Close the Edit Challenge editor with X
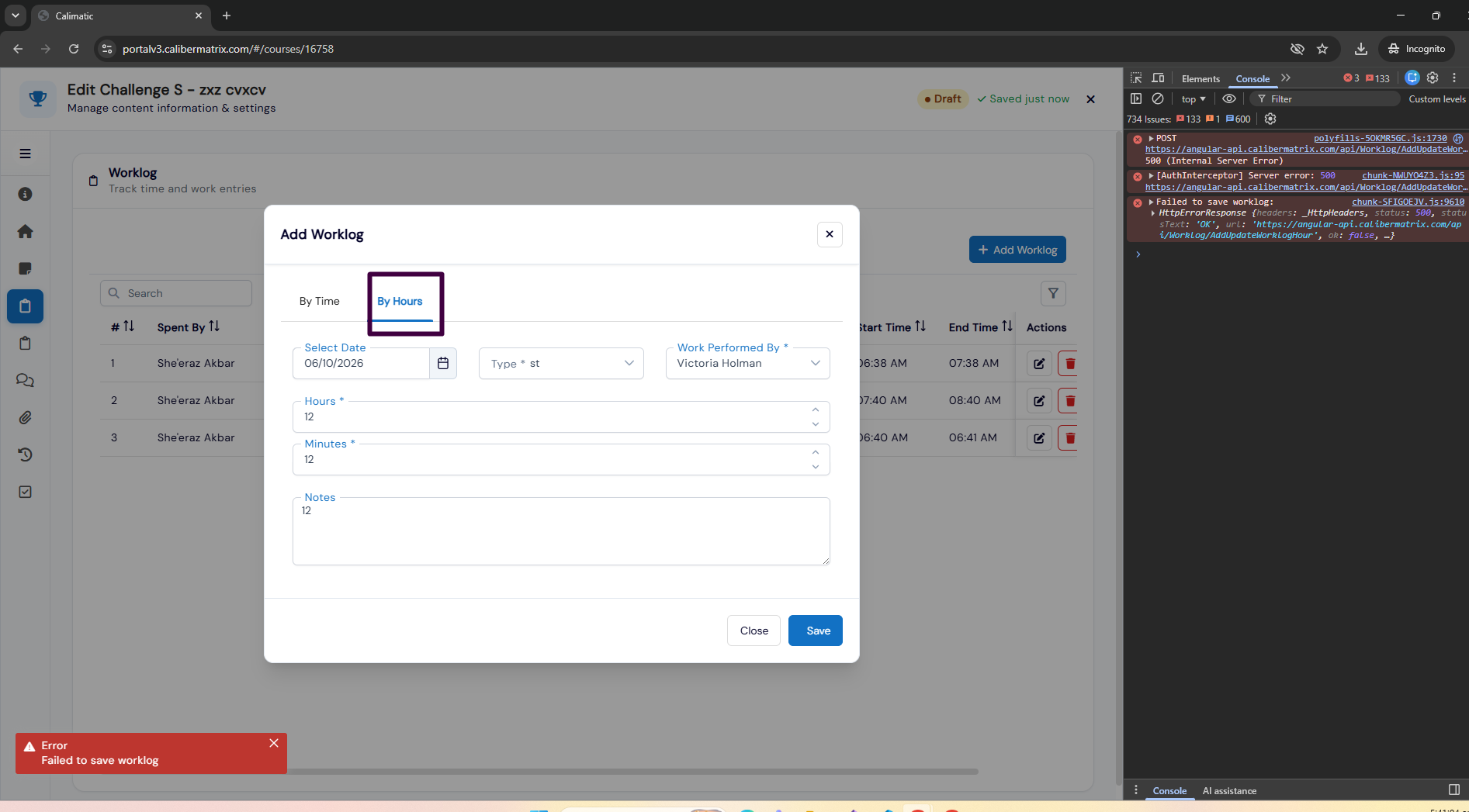Viewport: 1469px width, 812px height. (1090, 99)
